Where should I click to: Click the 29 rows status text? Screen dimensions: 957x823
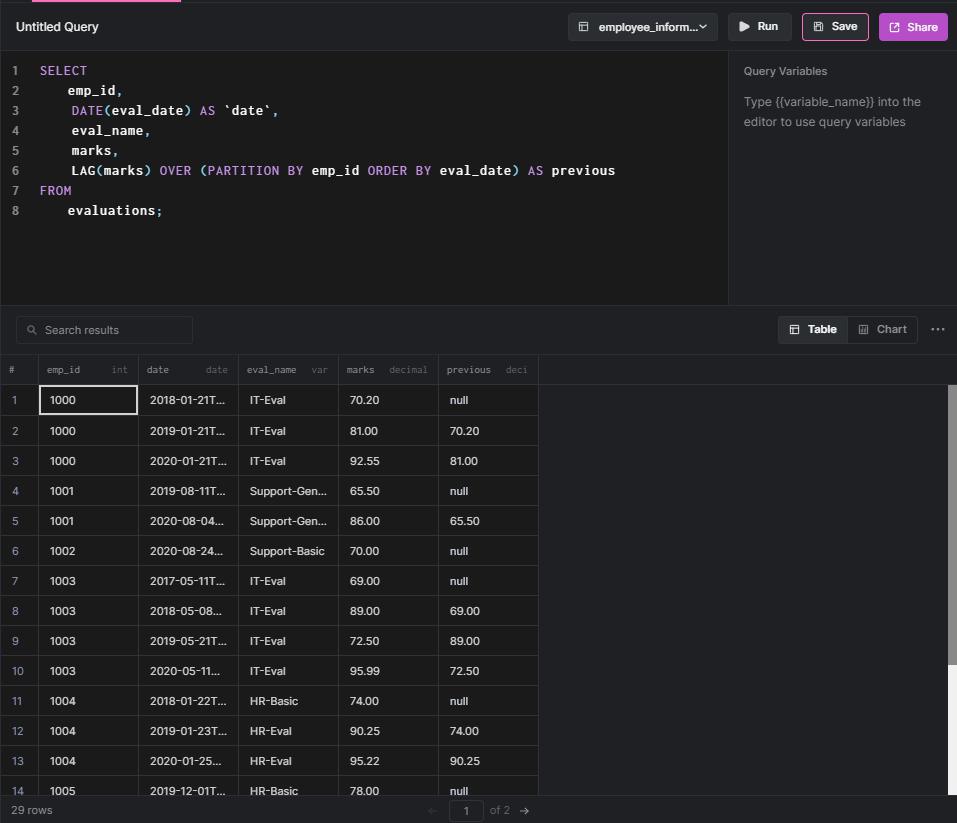32,810
